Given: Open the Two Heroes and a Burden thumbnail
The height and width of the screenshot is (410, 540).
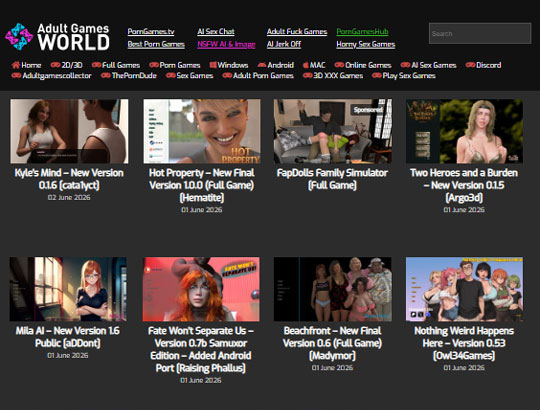Looking at the screenshot, I should [x=464, y=131].
